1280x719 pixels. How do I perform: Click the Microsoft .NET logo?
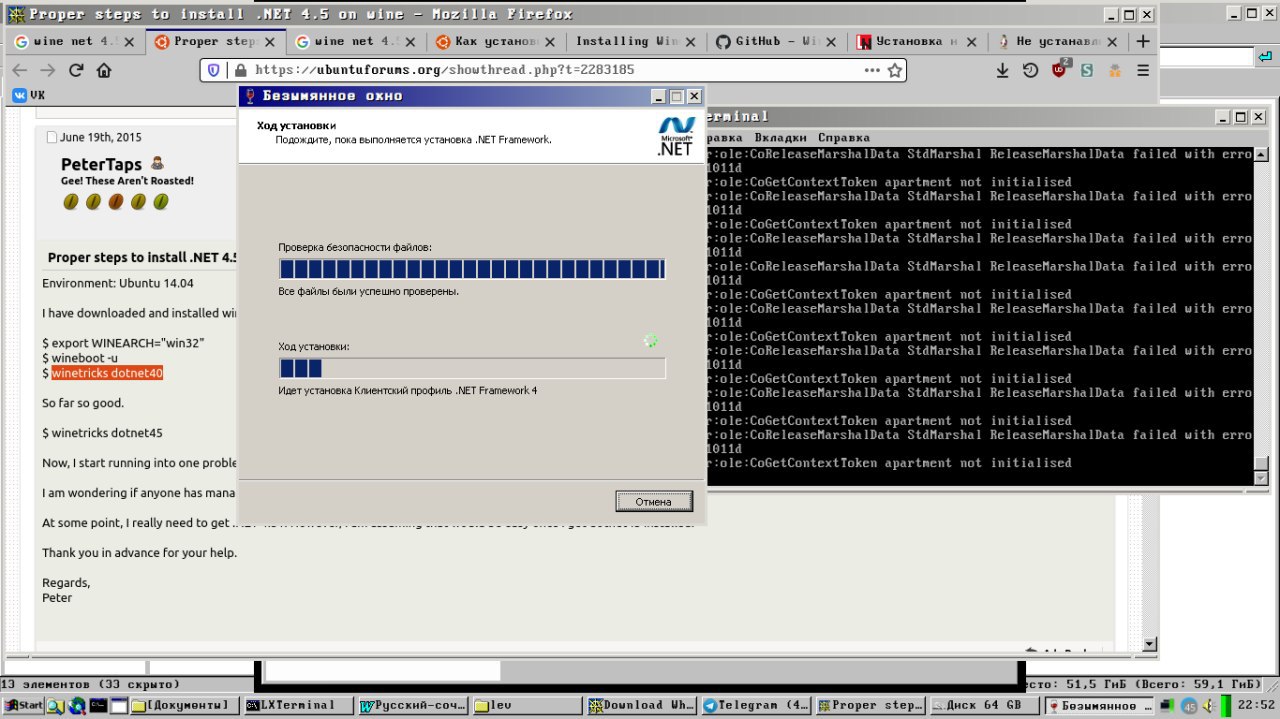click(675, 136)
